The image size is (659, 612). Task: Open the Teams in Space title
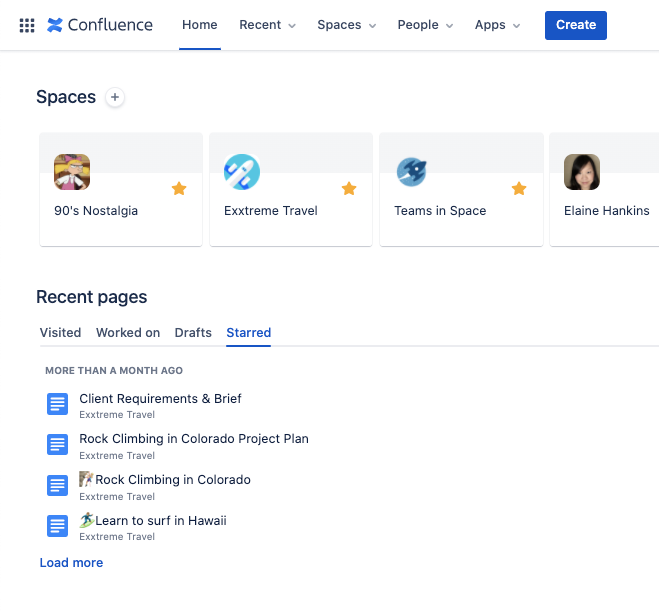(440, 211)
